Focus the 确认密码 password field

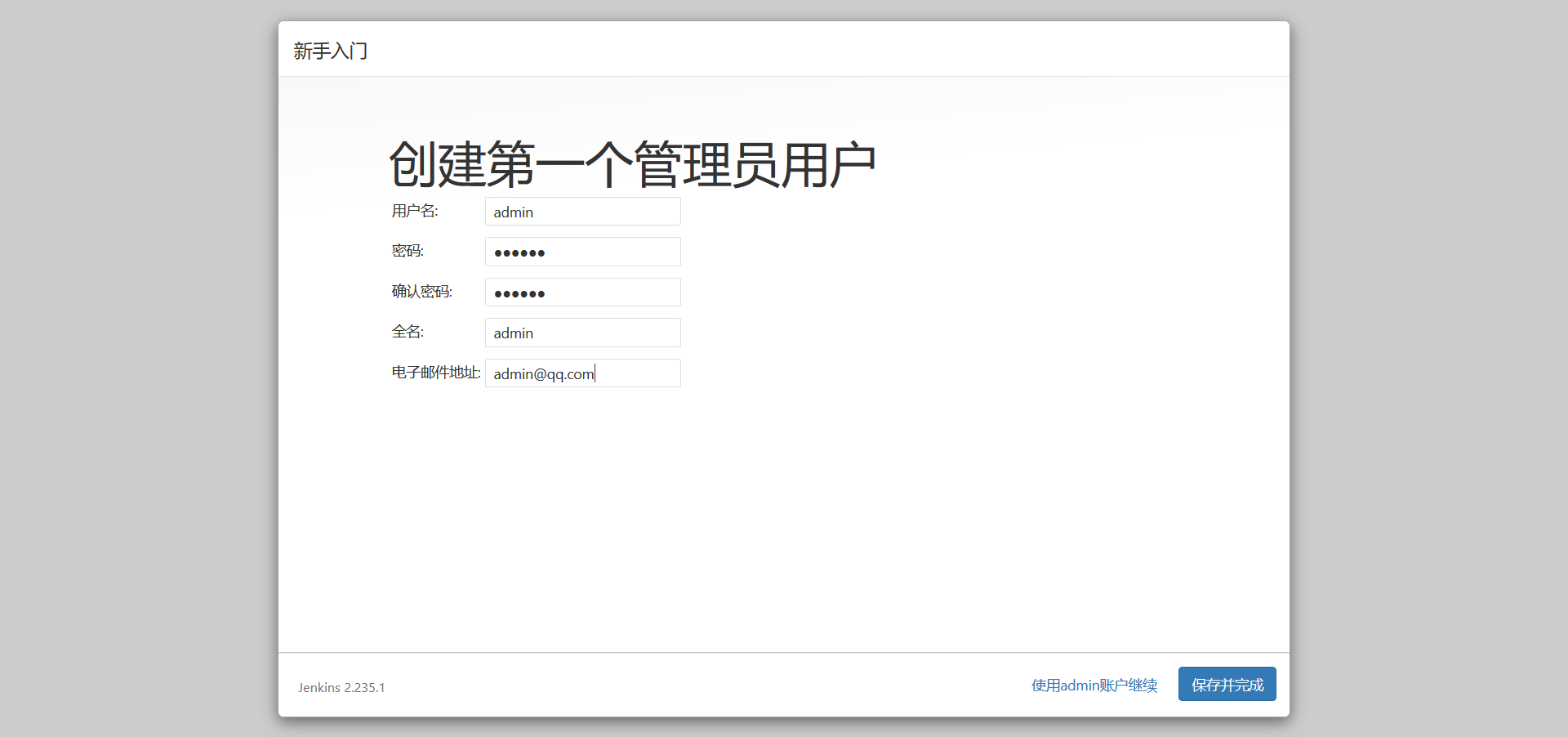[x=582, y=293]
